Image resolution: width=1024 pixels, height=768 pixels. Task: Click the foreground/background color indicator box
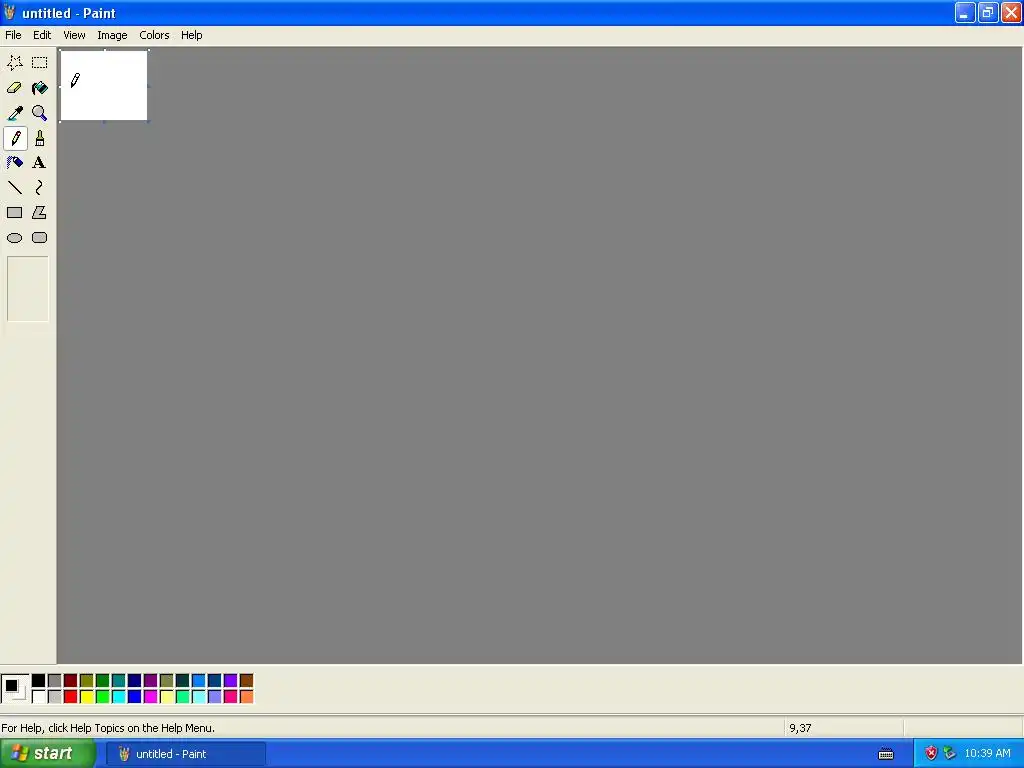coord(15,689)
